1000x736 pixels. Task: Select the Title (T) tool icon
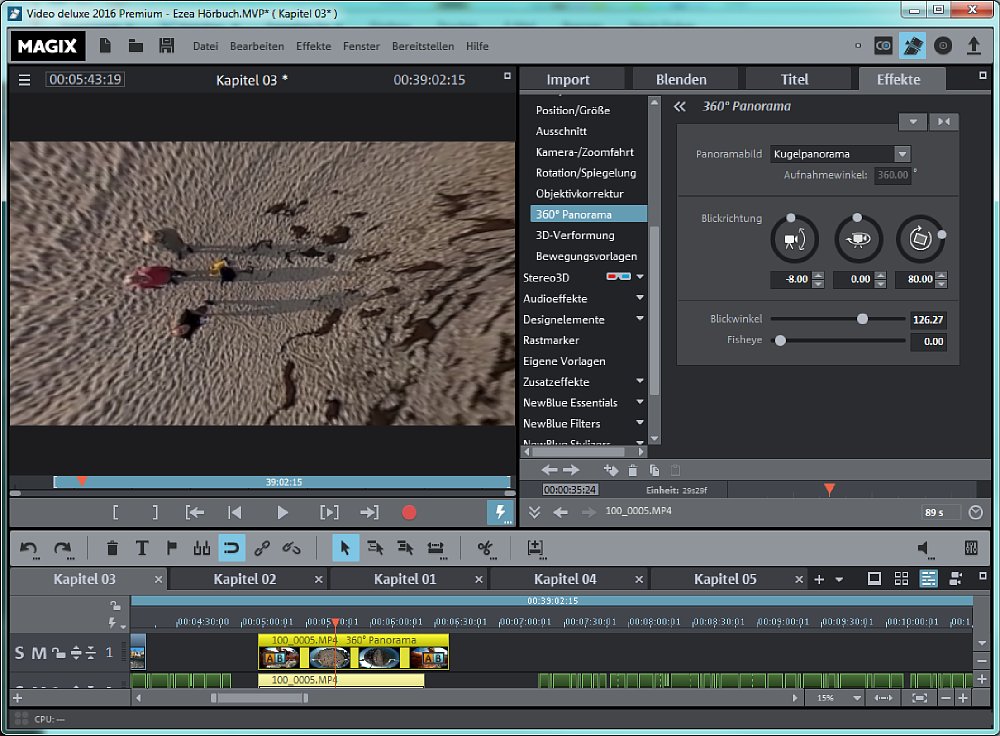142,548
